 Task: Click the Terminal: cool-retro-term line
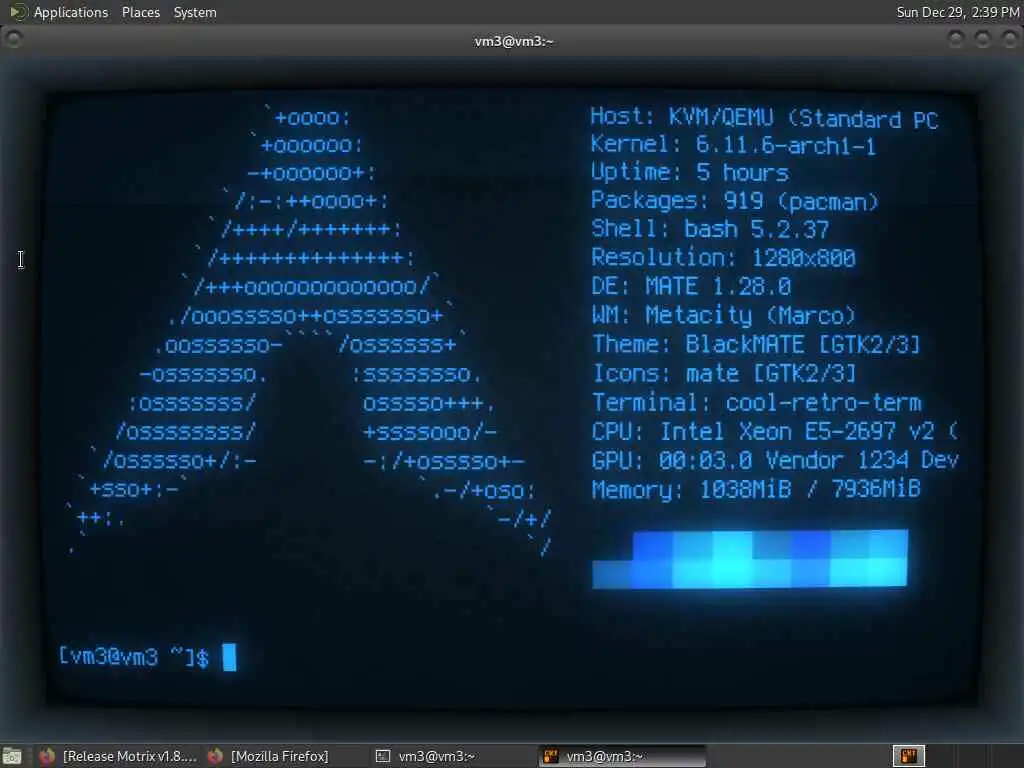point(757,403)
